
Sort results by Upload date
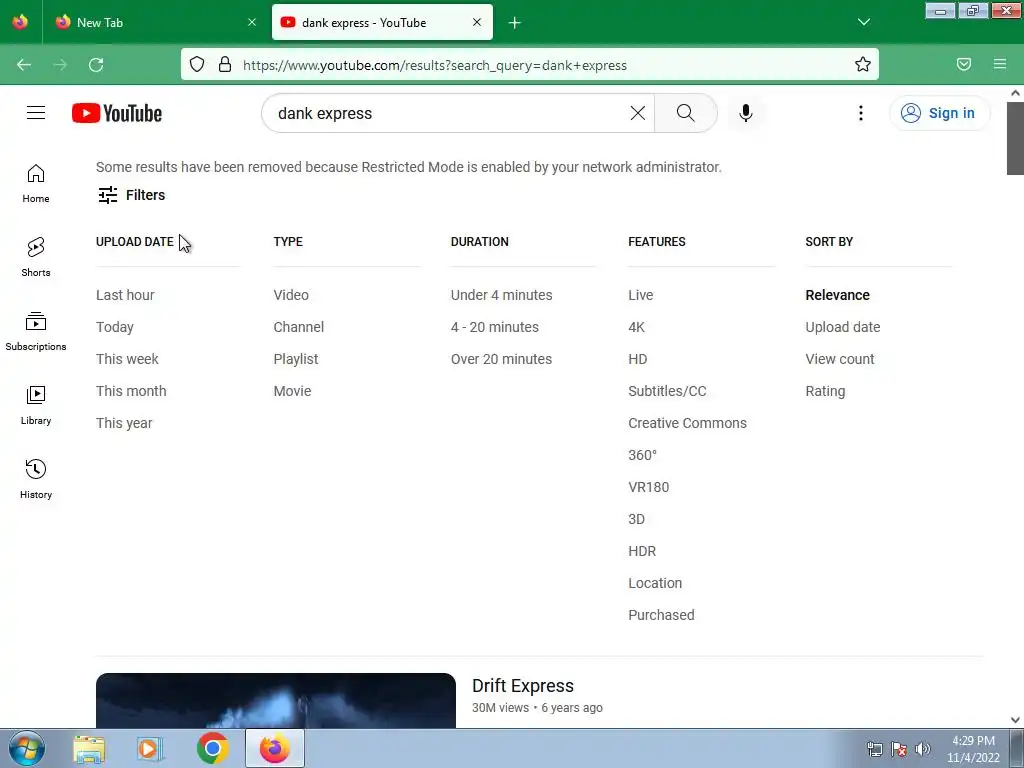pyautogui.click(x=842, y=327)
